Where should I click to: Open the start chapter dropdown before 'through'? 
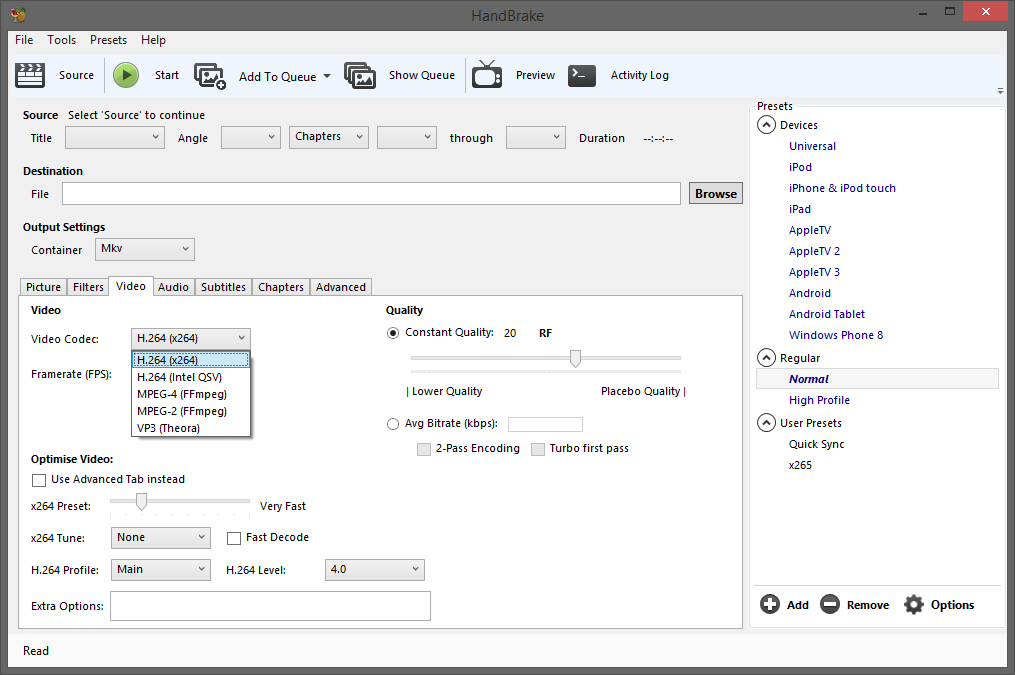pyautogui.click(x=407, y=137)
